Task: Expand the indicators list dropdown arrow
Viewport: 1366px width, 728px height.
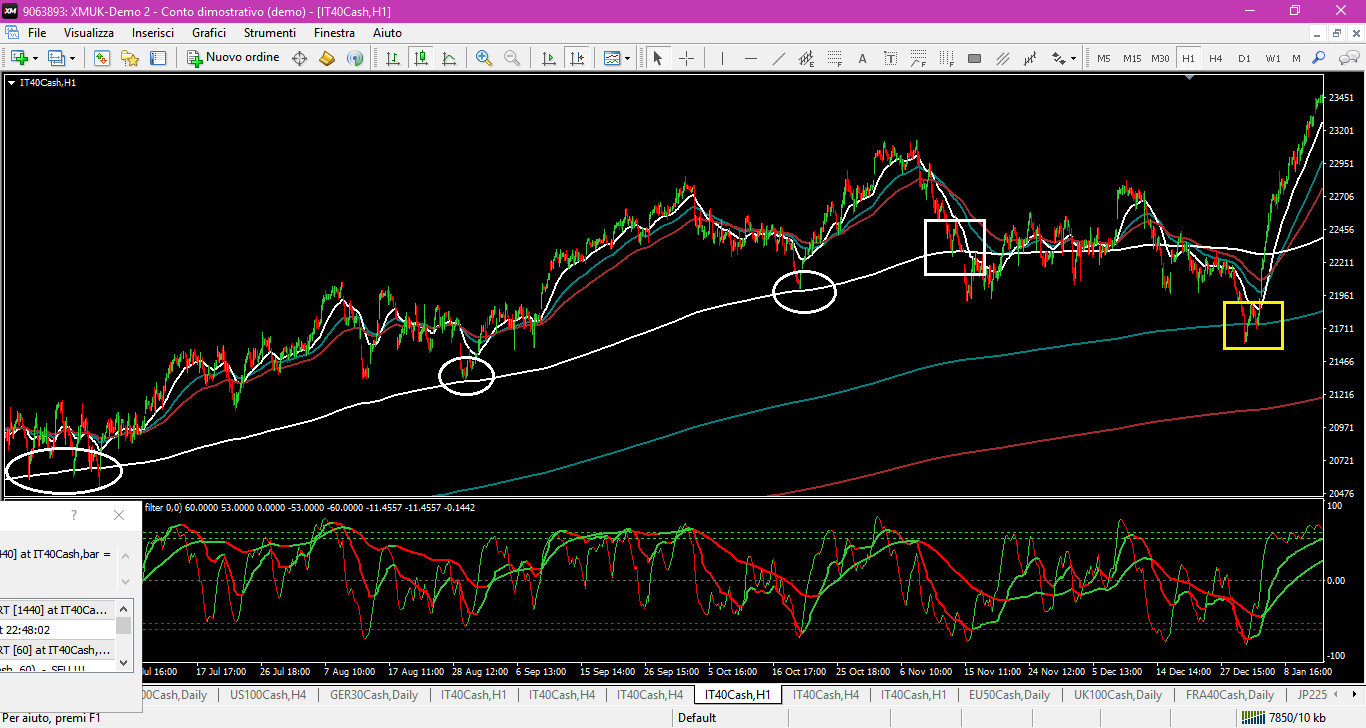Action: [x=628, y=58]
